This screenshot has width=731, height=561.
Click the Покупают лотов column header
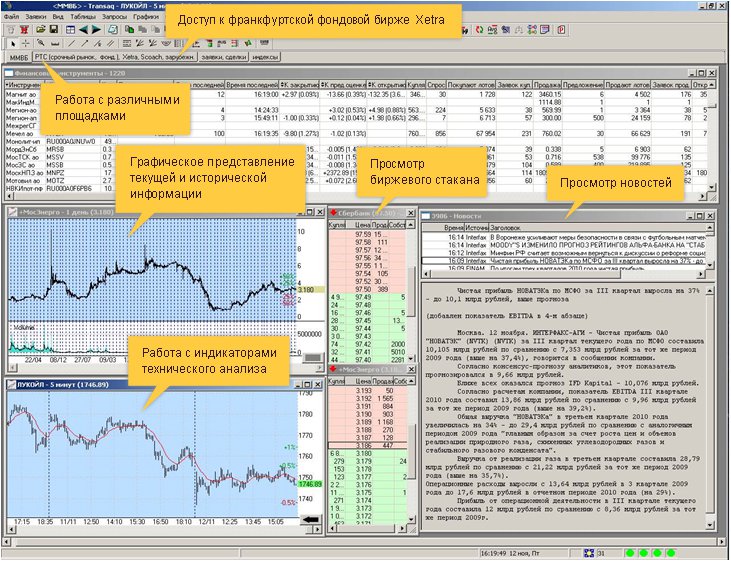(471, 85)
